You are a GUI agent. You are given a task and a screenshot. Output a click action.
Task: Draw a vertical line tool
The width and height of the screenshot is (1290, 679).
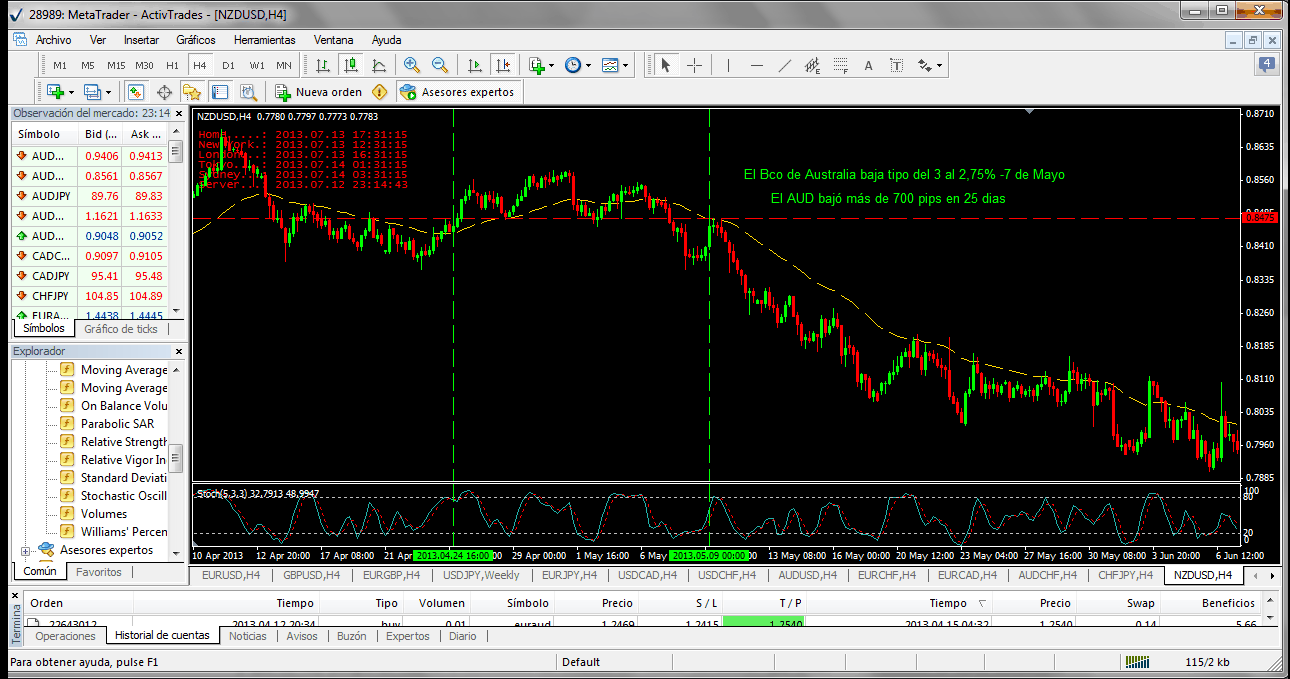(x=729, y=65)
